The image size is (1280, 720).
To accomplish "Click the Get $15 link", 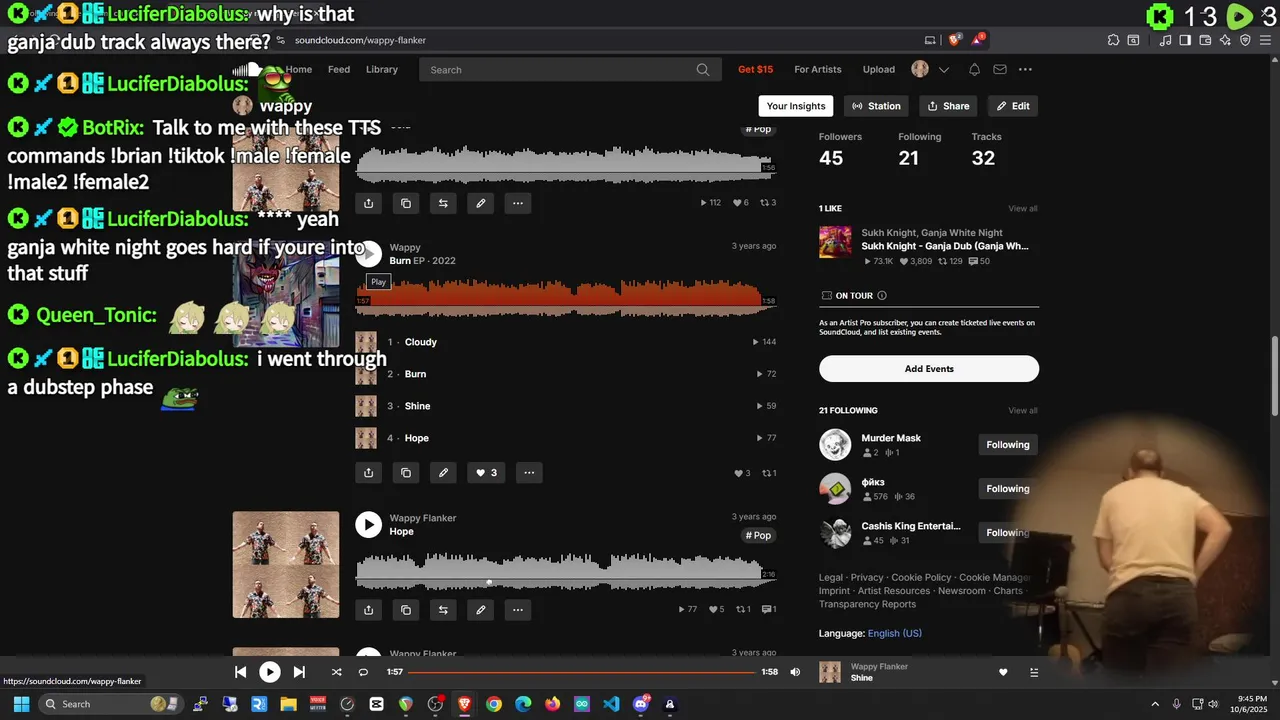I will [x=755, y=69].
